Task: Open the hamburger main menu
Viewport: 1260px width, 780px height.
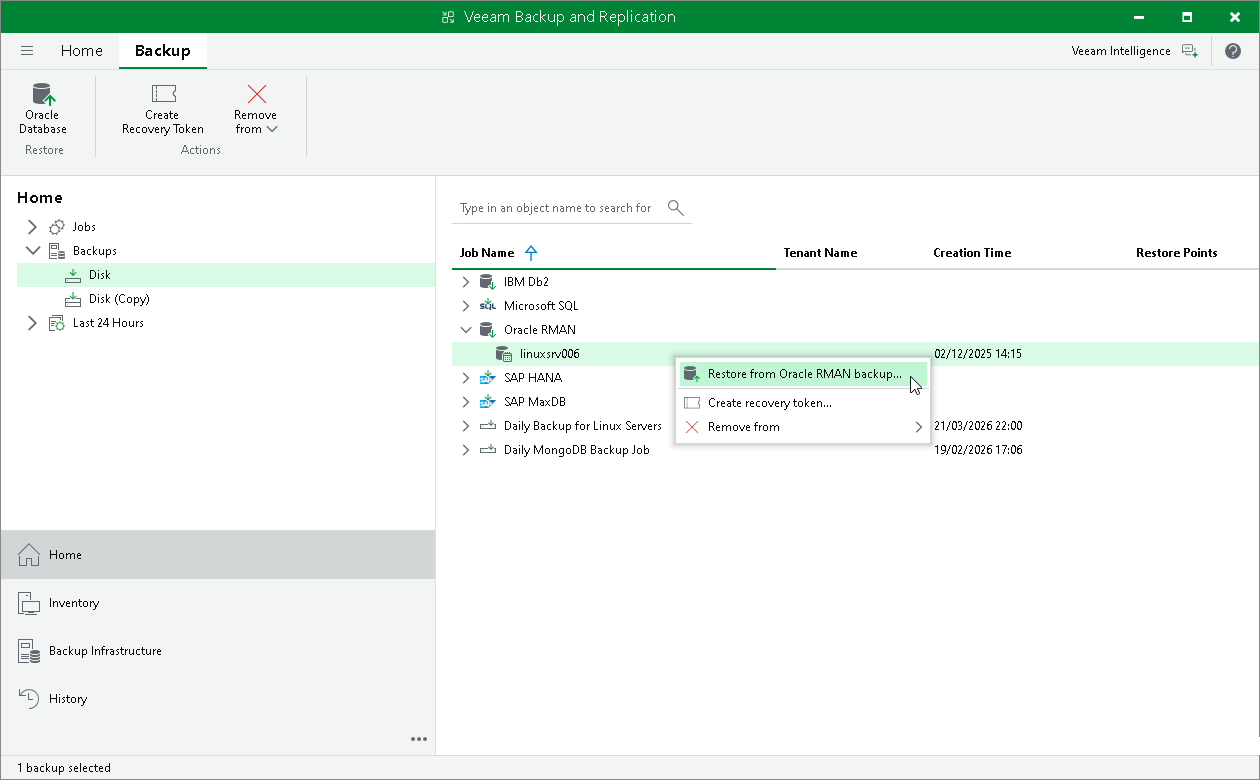Action: point(27,51)
